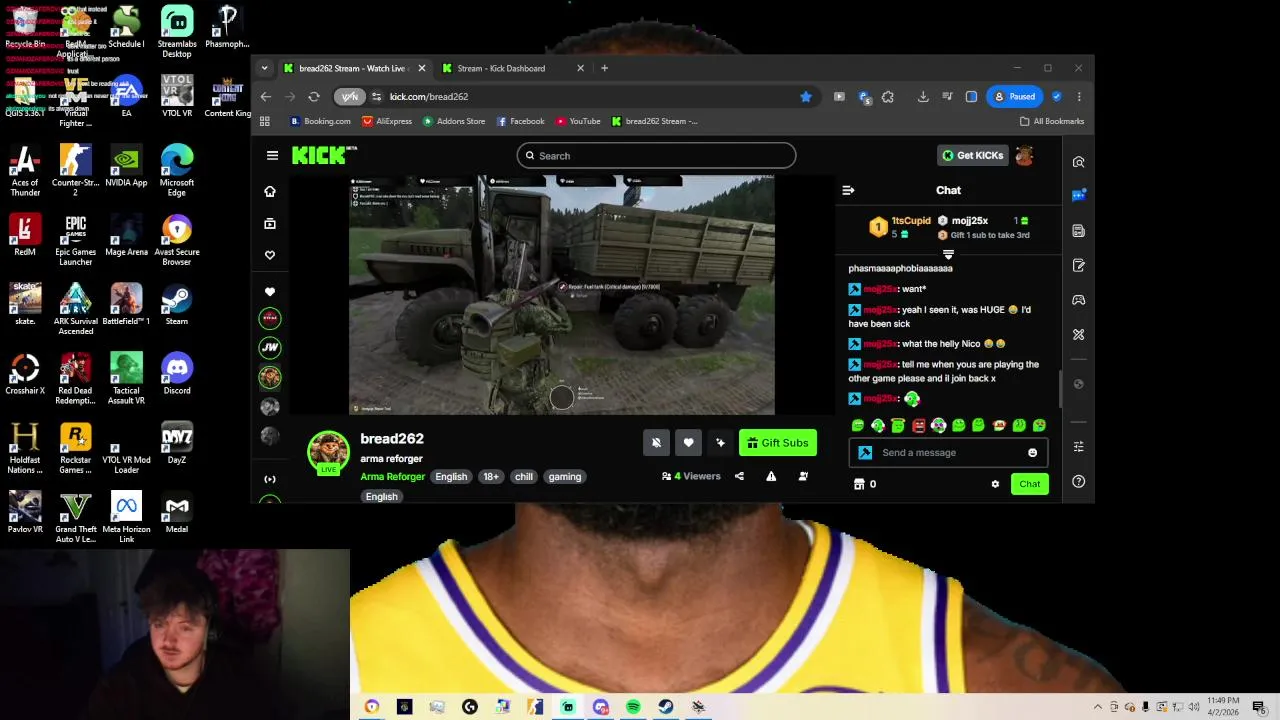Go to Kick home via sidebar icon
Image resolution: width=1280 pixels, height=720 pixels.
(270, 191)
